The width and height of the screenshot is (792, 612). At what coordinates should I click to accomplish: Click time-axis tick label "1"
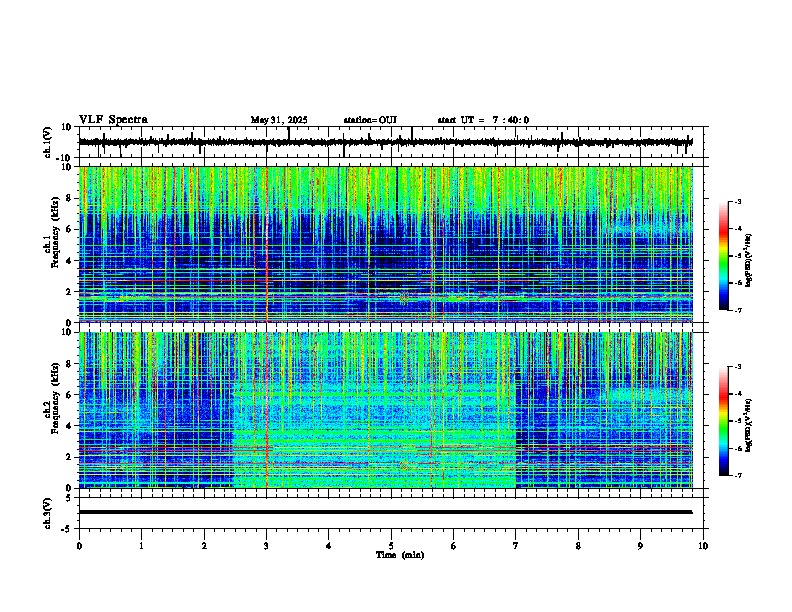[x=141, y=546]
